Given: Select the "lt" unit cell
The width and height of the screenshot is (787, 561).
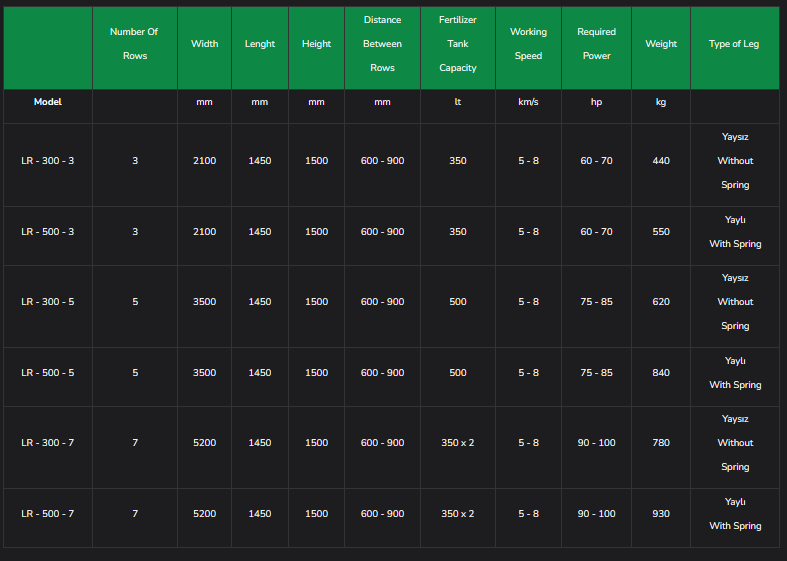Looking at the screenshot, I should point(457,102).
